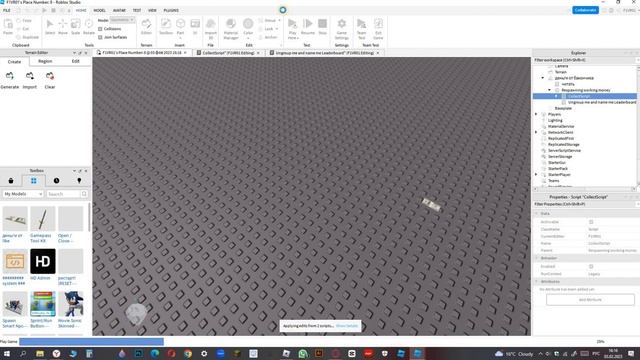Open the Terrain Editor ribbon button
The width and height of the screenshot is (640, 360).
(146, 27)
